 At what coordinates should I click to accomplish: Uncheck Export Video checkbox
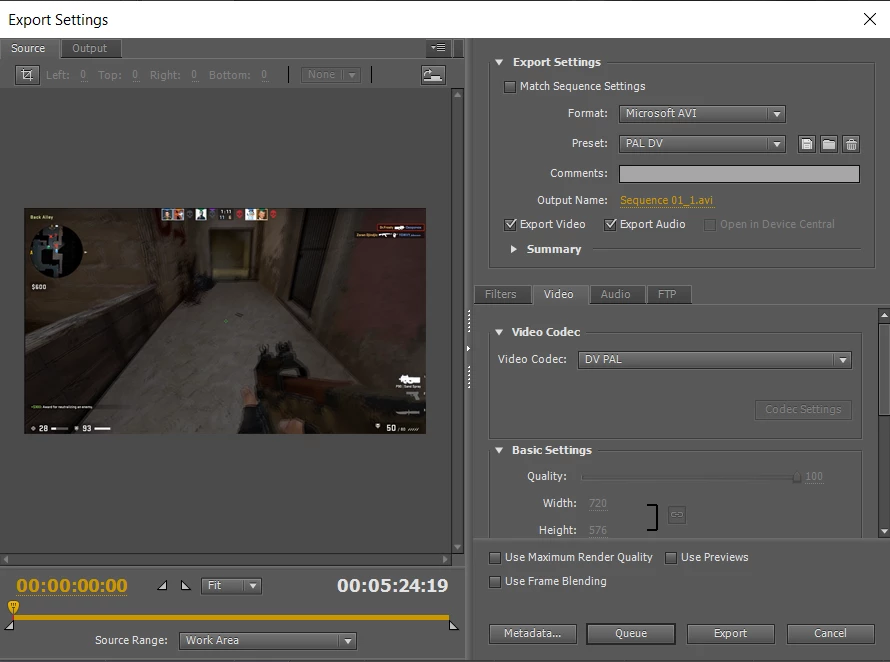click(x=510, y=225)
